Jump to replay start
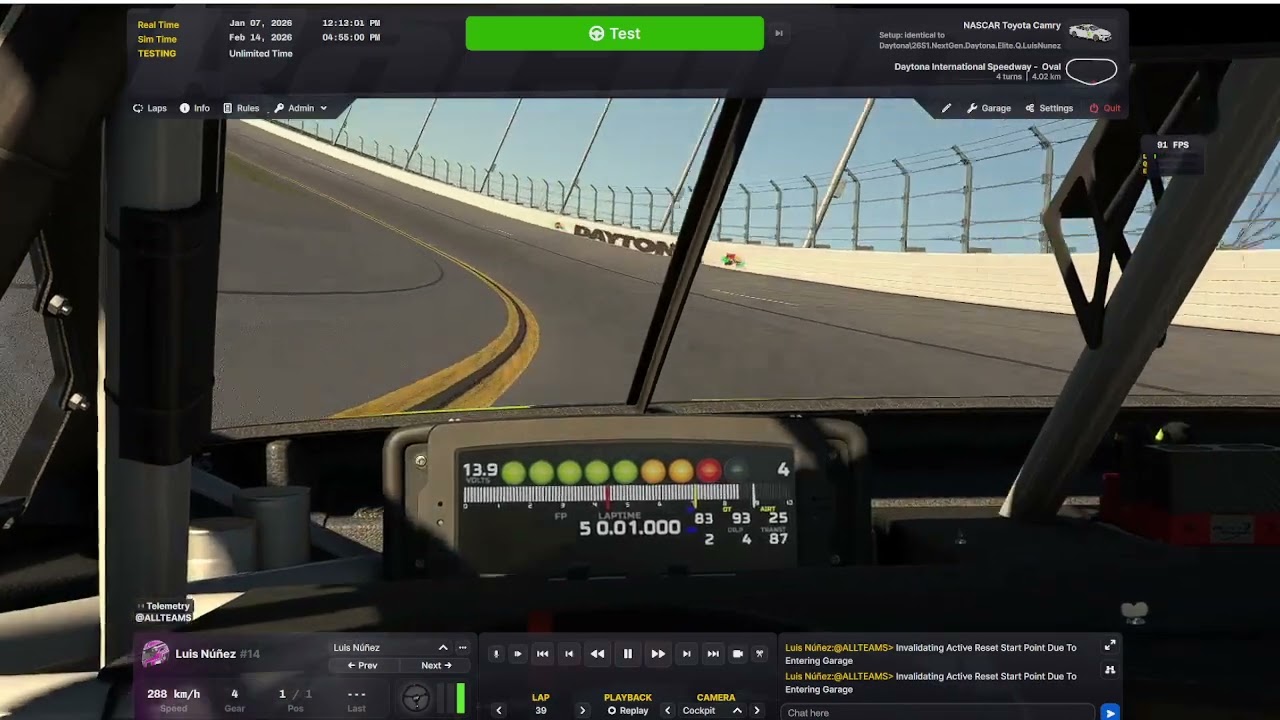This screenshot has height=720, width=1280. tap(542, 654)
